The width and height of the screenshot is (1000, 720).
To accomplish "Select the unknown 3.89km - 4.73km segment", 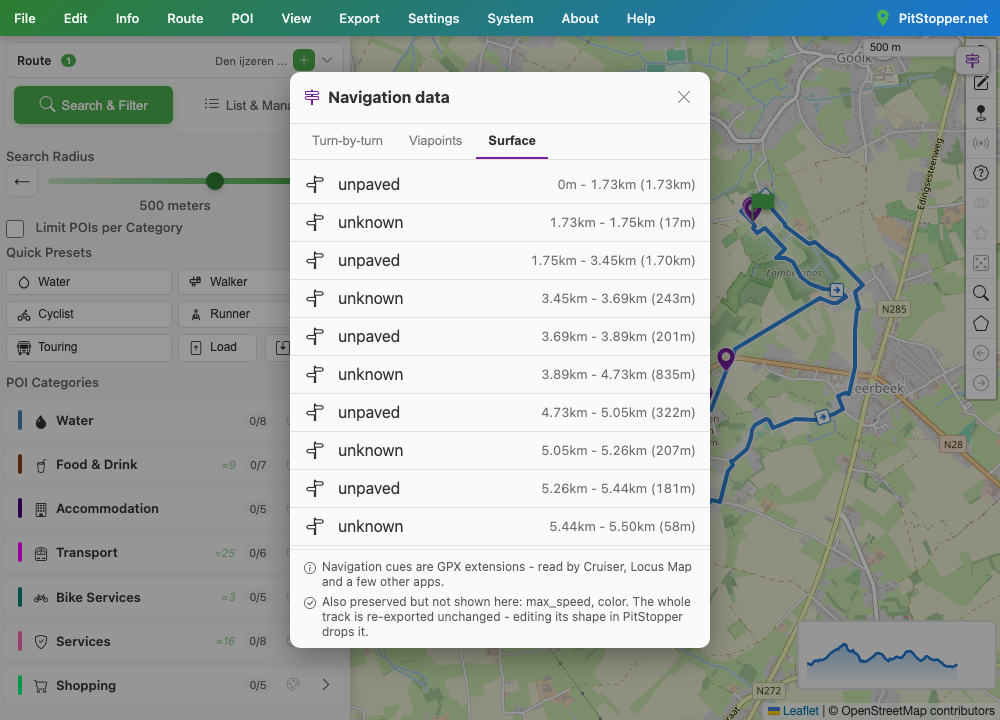I will 500,374.
